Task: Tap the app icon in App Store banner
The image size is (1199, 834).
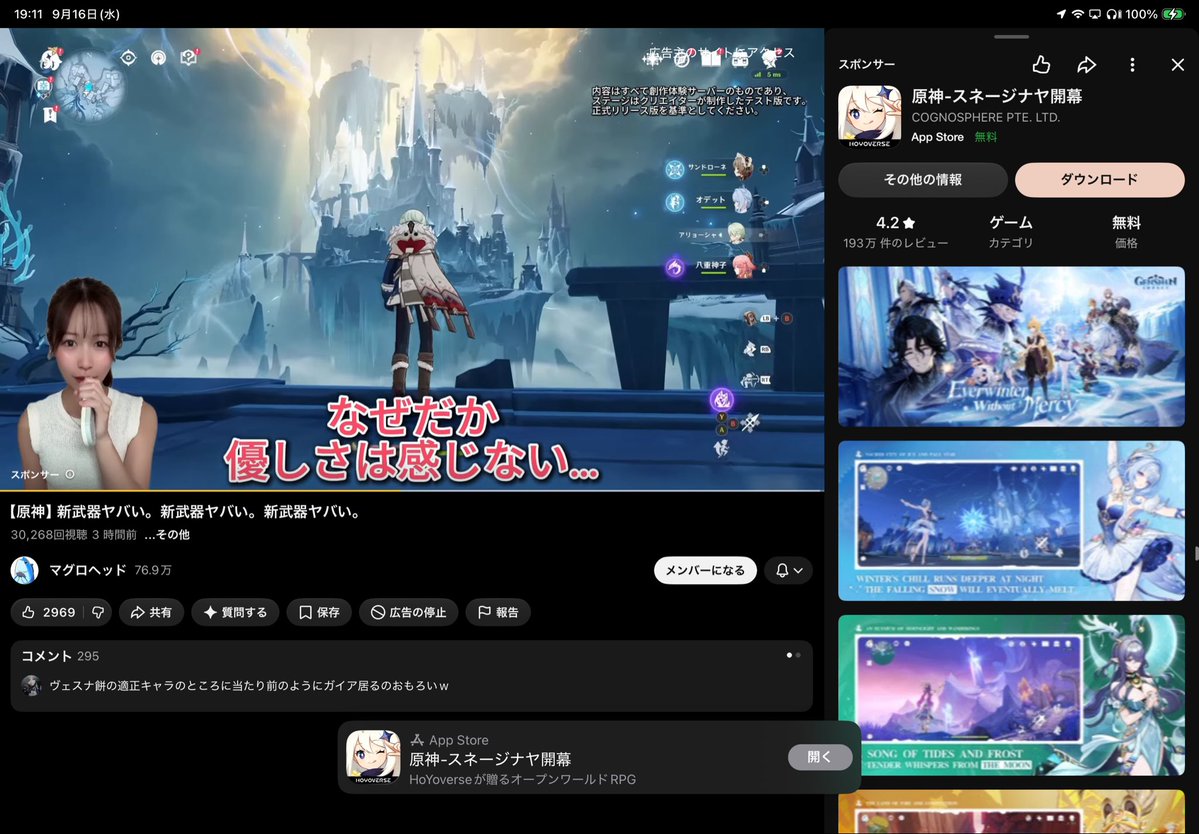Action: (373, 757)
